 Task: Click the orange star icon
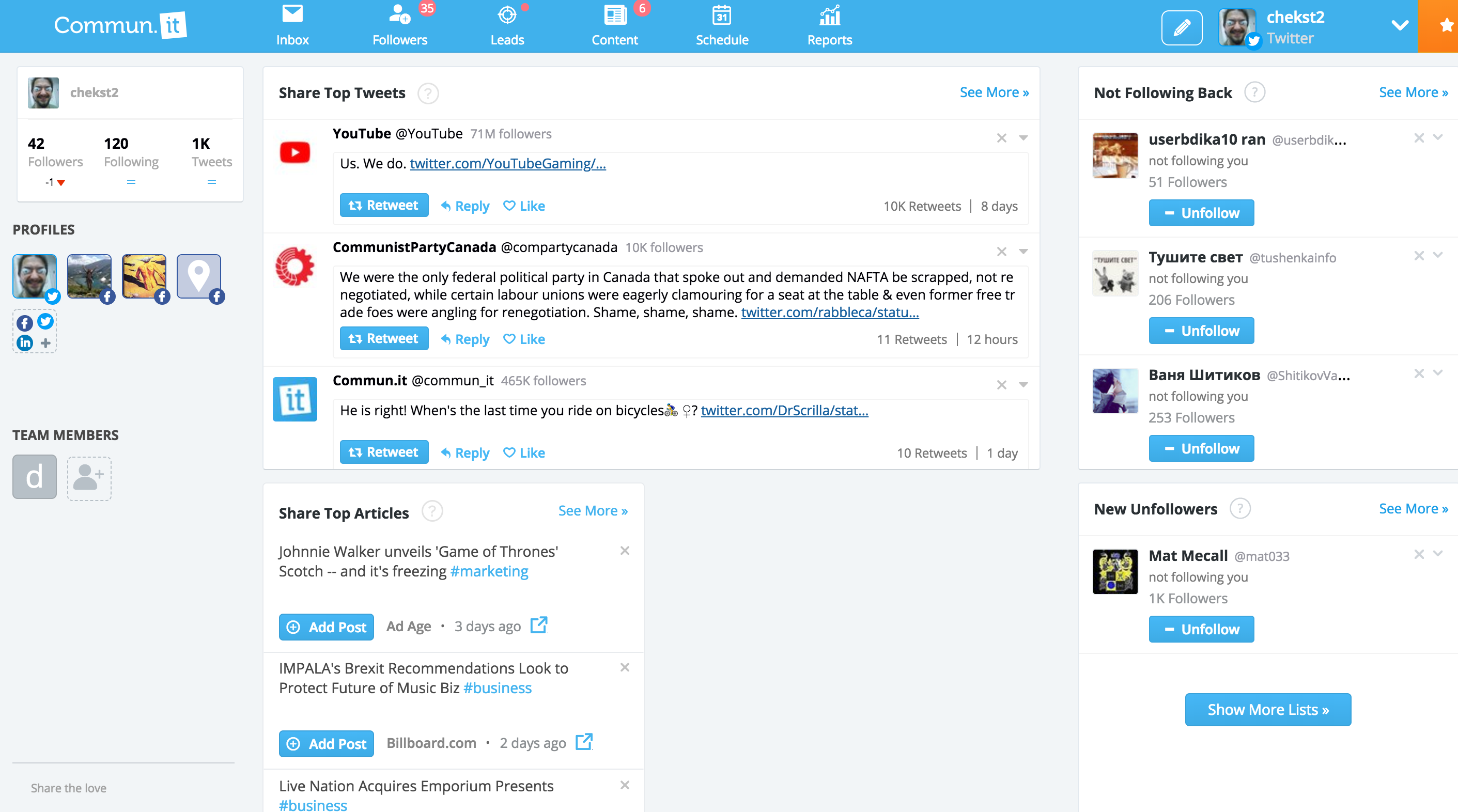(1446, 25)
